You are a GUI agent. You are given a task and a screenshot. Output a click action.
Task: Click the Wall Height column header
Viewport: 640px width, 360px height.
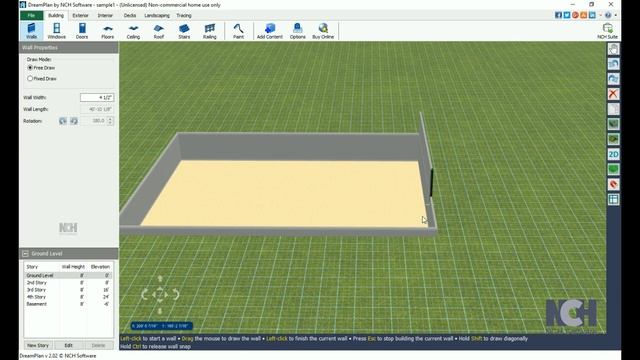[73, 267]
